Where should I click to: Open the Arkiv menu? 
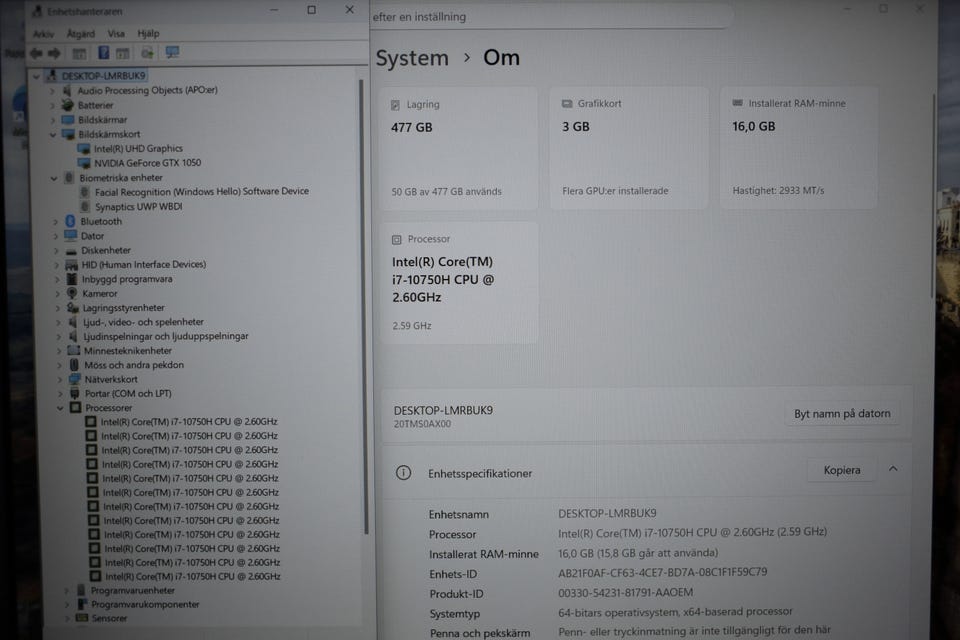point(43,33)
